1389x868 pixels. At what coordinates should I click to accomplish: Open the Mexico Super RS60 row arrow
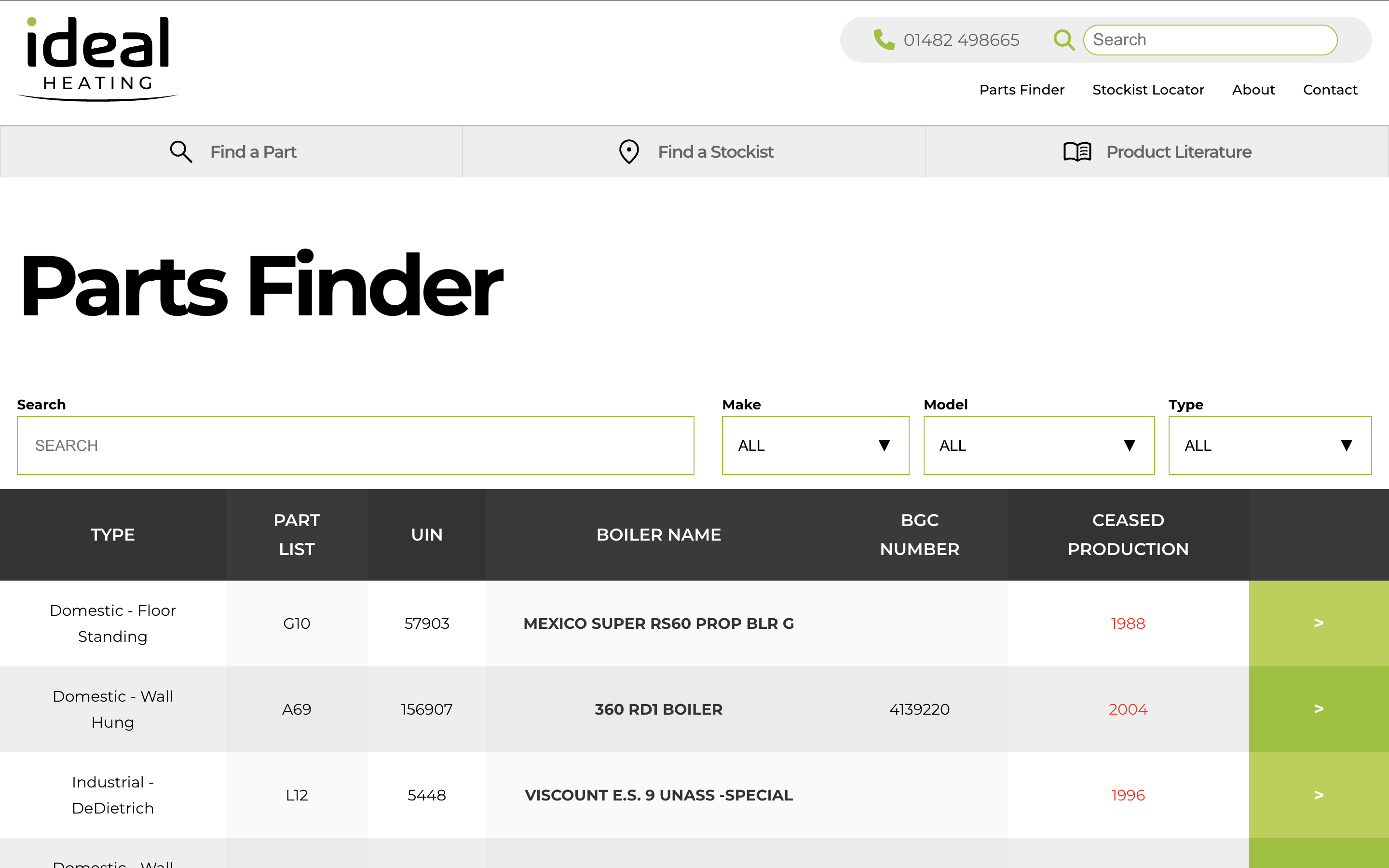1319,623
